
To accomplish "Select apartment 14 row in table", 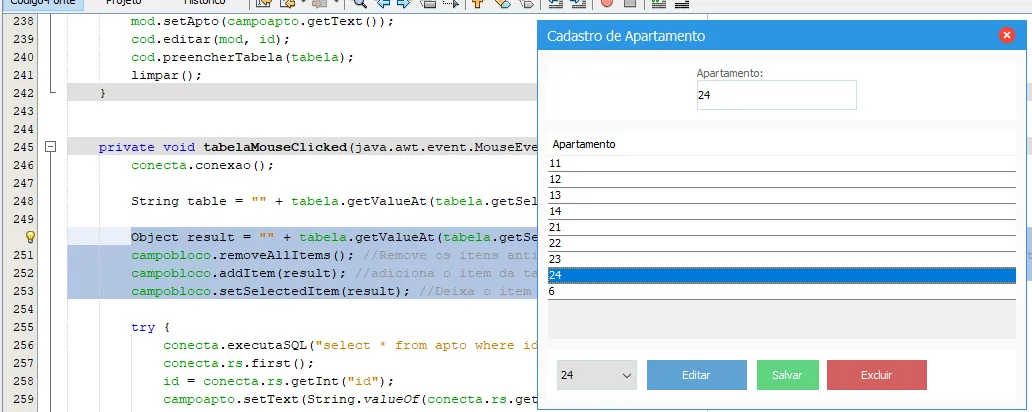I will click(780, 211).
